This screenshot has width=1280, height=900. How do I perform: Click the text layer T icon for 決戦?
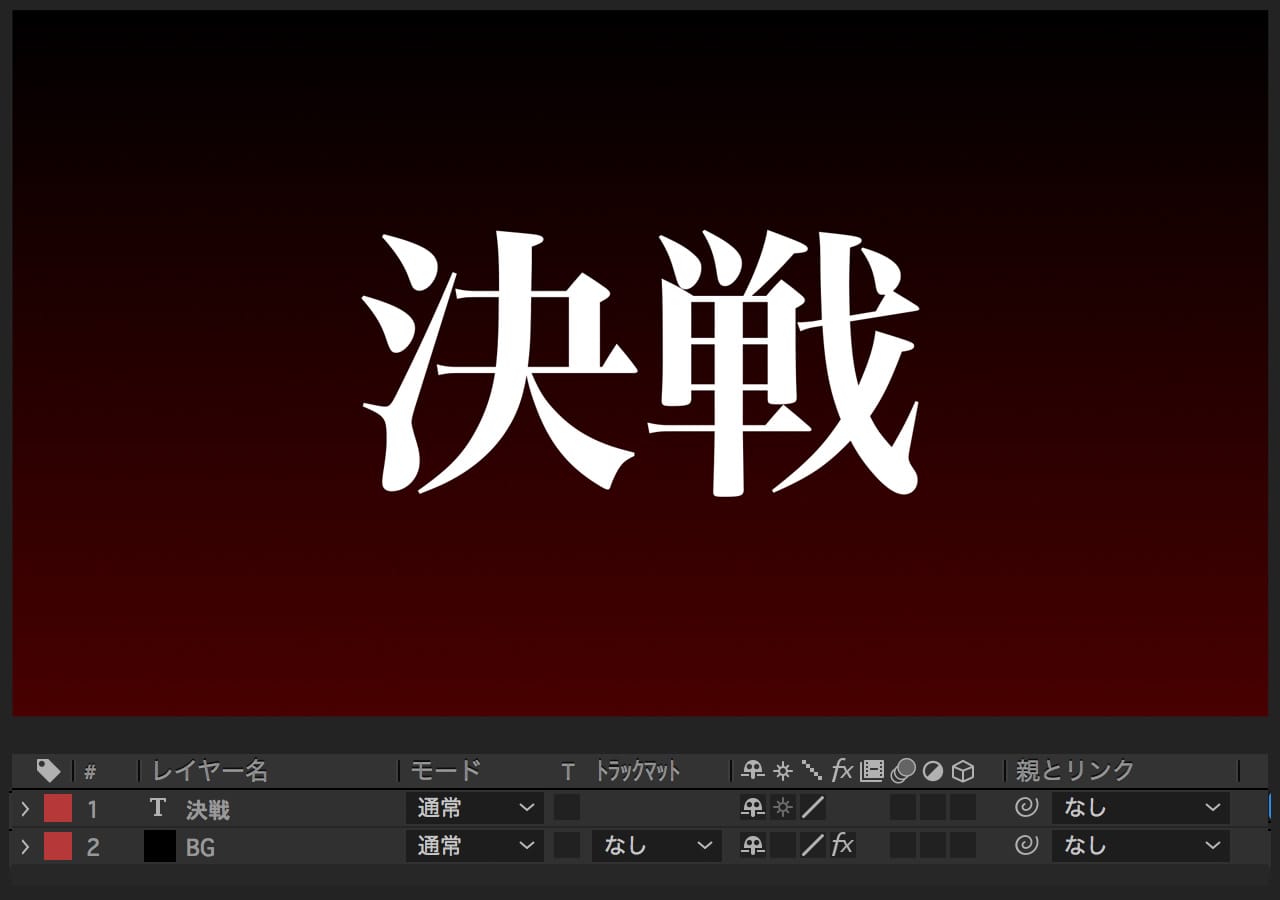pos(157,808)
